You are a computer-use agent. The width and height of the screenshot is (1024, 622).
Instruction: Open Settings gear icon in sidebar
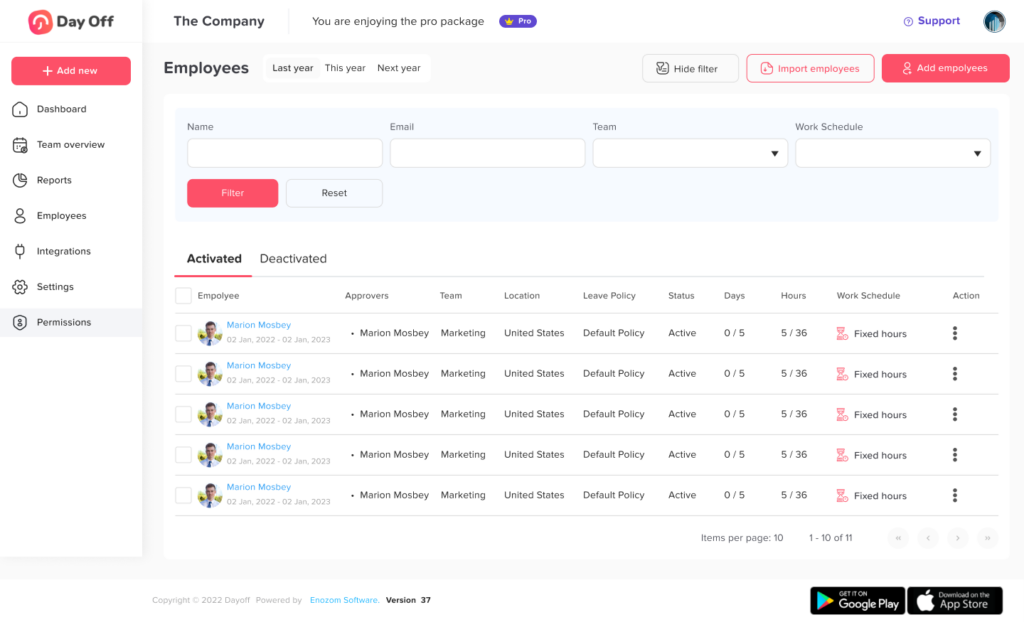tap(19, 287)
